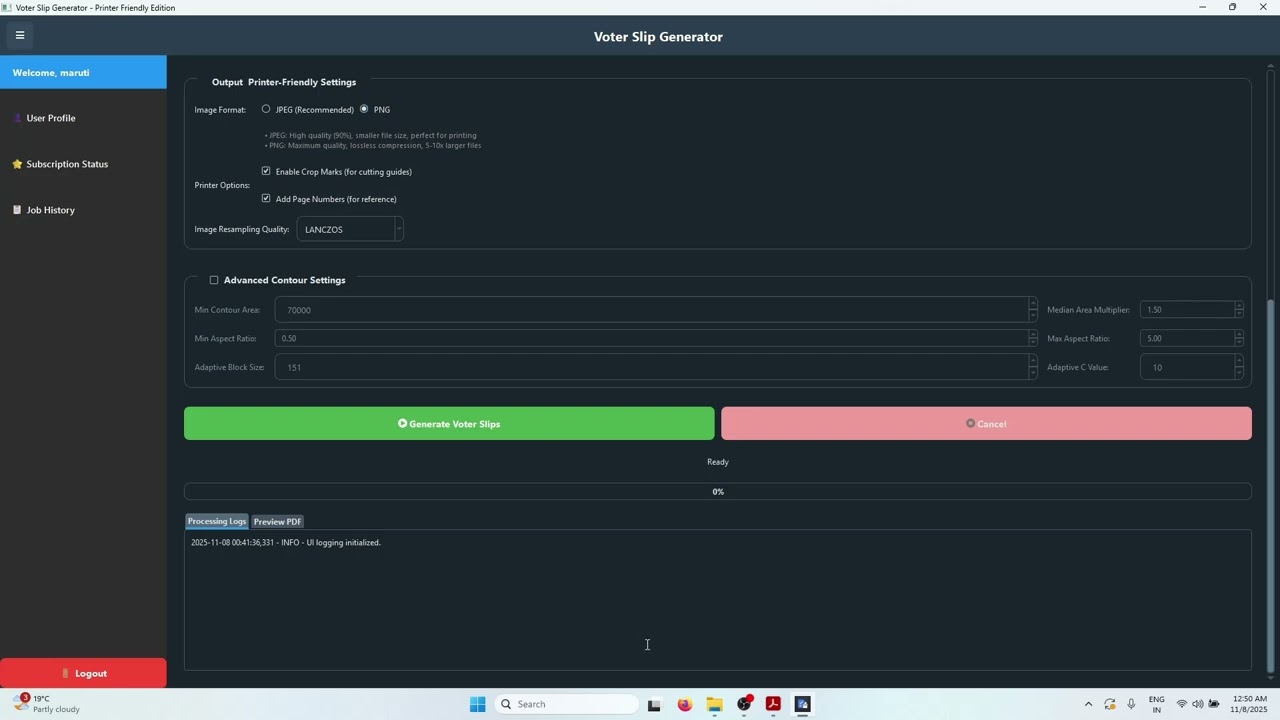Enable Advanced Contour Settings checkbox
The height and width of the screenshot is (720, 1280).
click(x=214, y=280)
